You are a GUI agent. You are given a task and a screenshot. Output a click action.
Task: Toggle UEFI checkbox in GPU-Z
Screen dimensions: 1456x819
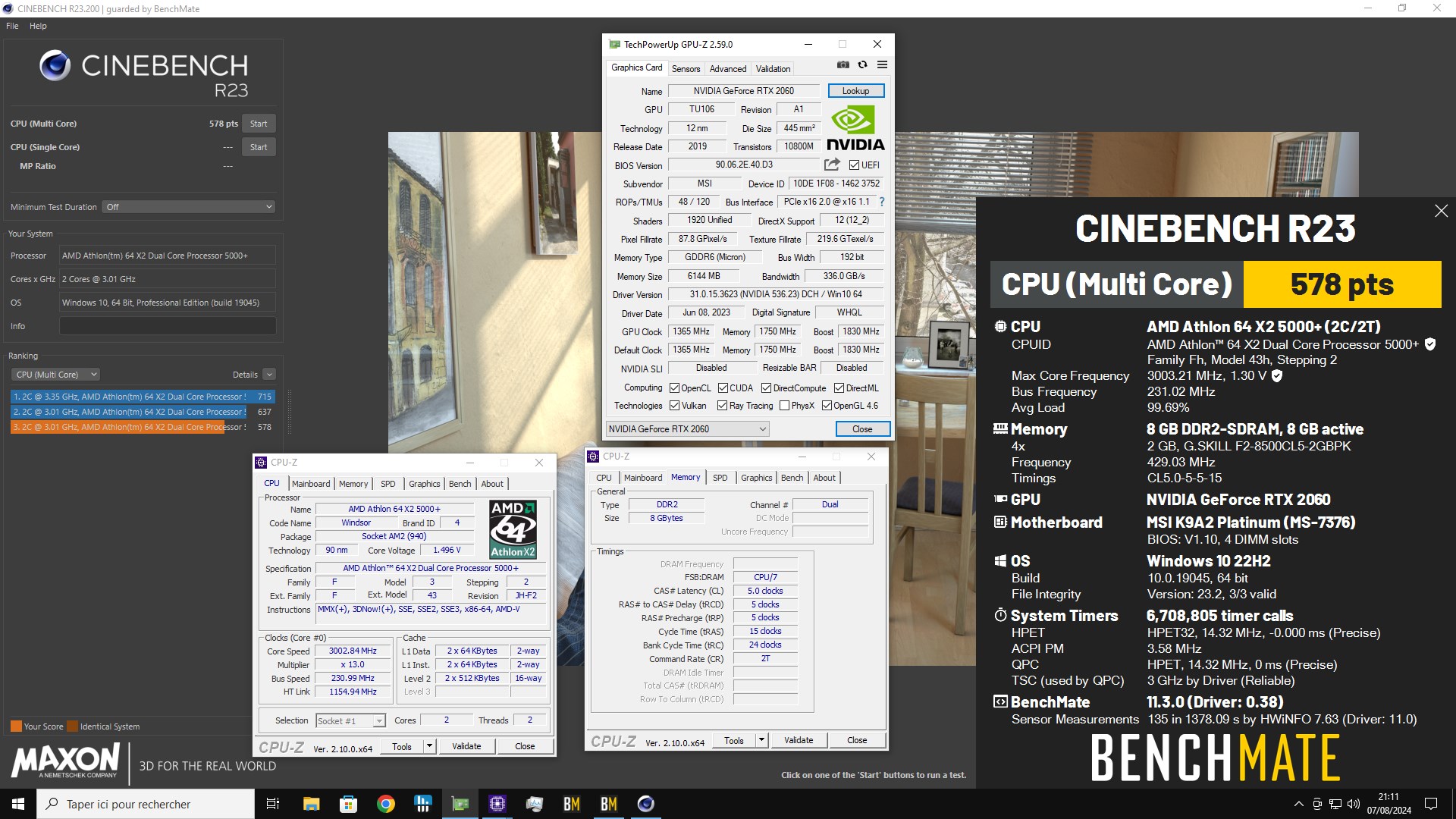(x=854, y=165)
